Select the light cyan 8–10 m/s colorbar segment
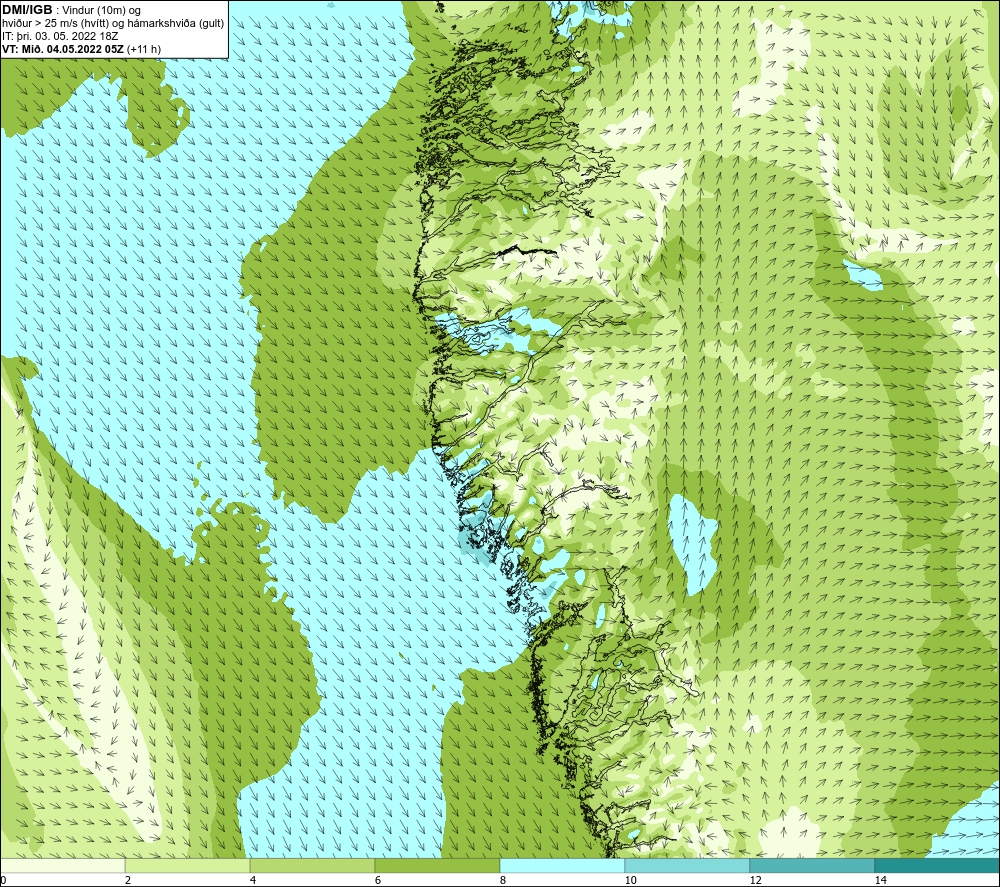Viewport: 1000px width, 887px height. click(562, 865)
